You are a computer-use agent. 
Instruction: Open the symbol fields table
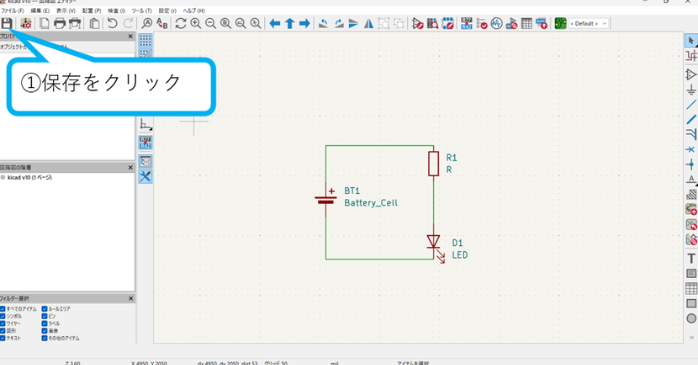(527, 23)
